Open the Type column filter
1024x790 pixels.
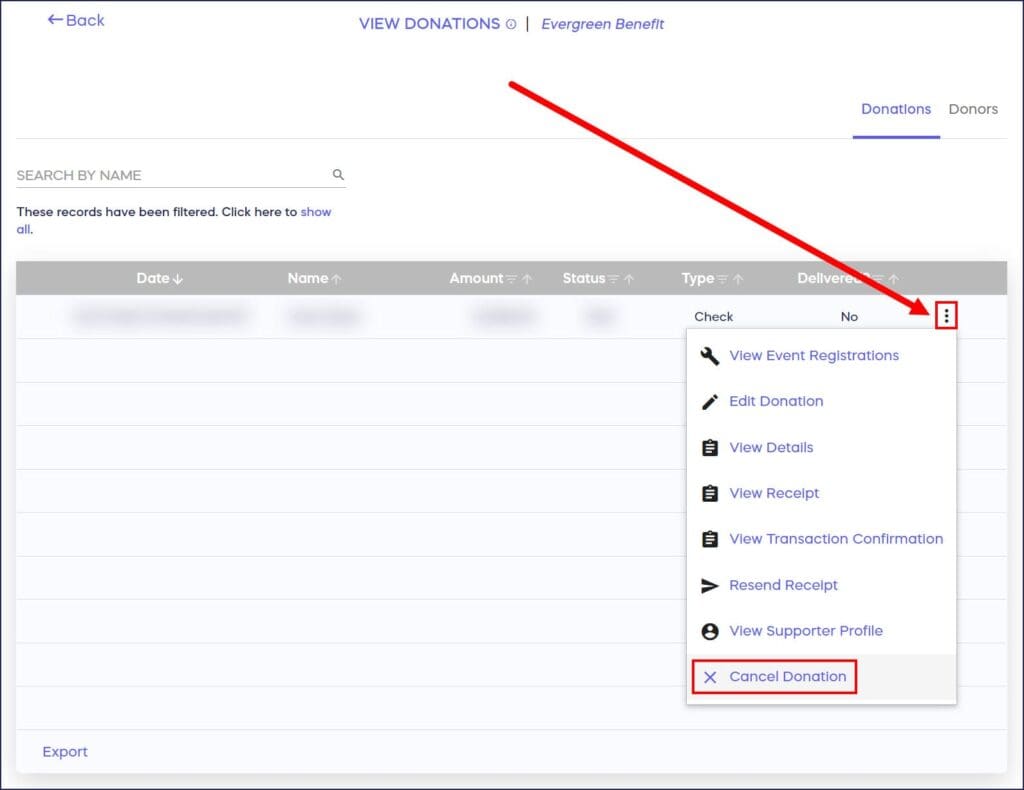(723, 279)
